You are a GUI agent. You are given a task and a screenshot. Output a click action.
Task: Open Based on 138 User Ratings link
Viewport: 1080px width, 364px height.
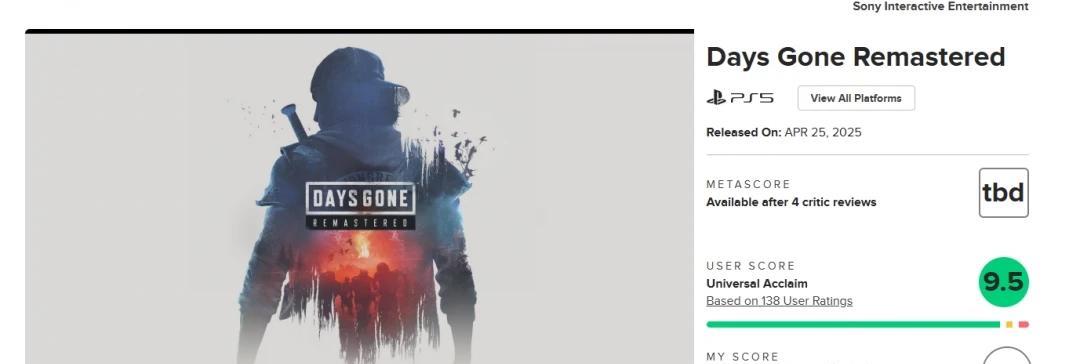tap(779, 301)
